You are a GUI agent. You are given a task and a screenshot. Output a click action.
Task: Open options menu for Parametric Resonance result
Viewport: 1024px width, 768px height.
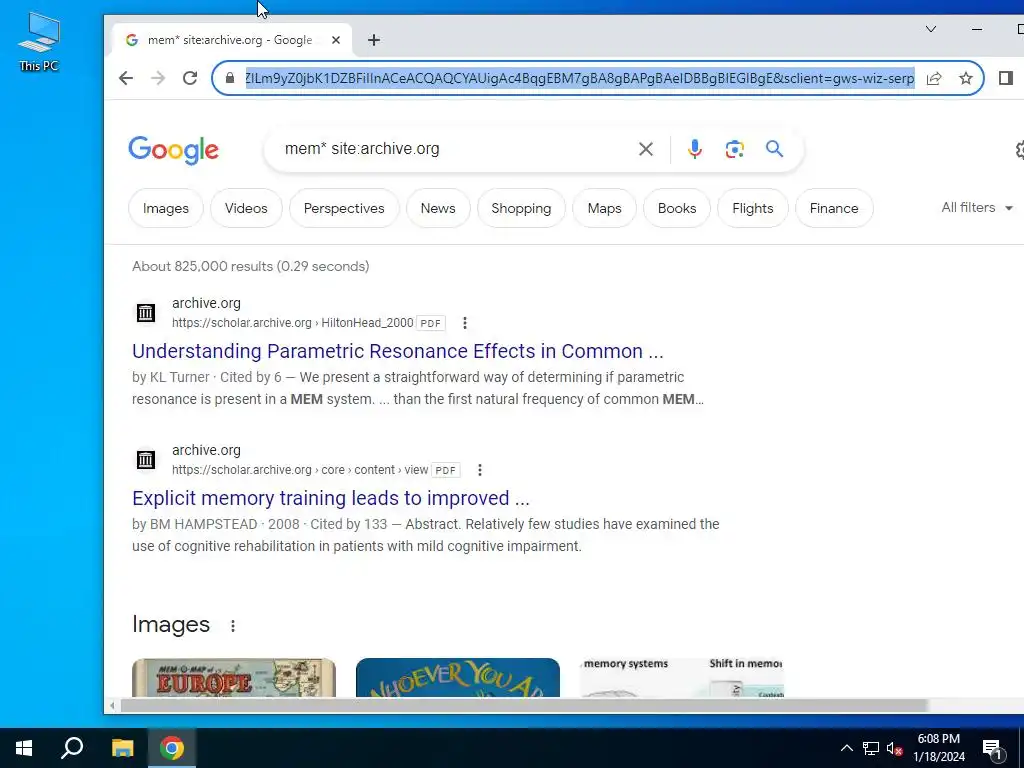[x=464, y=323]
